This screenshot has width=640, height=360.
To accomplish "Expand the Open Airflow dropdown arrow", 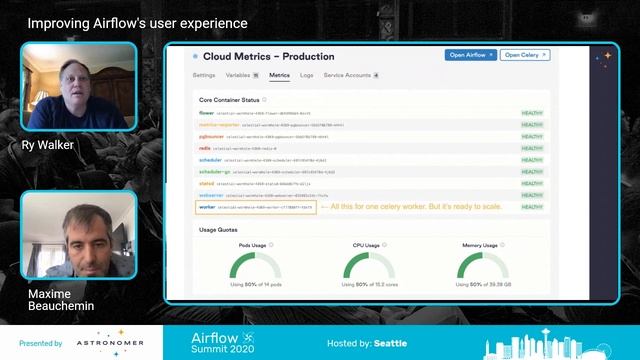I will [491, 55].
